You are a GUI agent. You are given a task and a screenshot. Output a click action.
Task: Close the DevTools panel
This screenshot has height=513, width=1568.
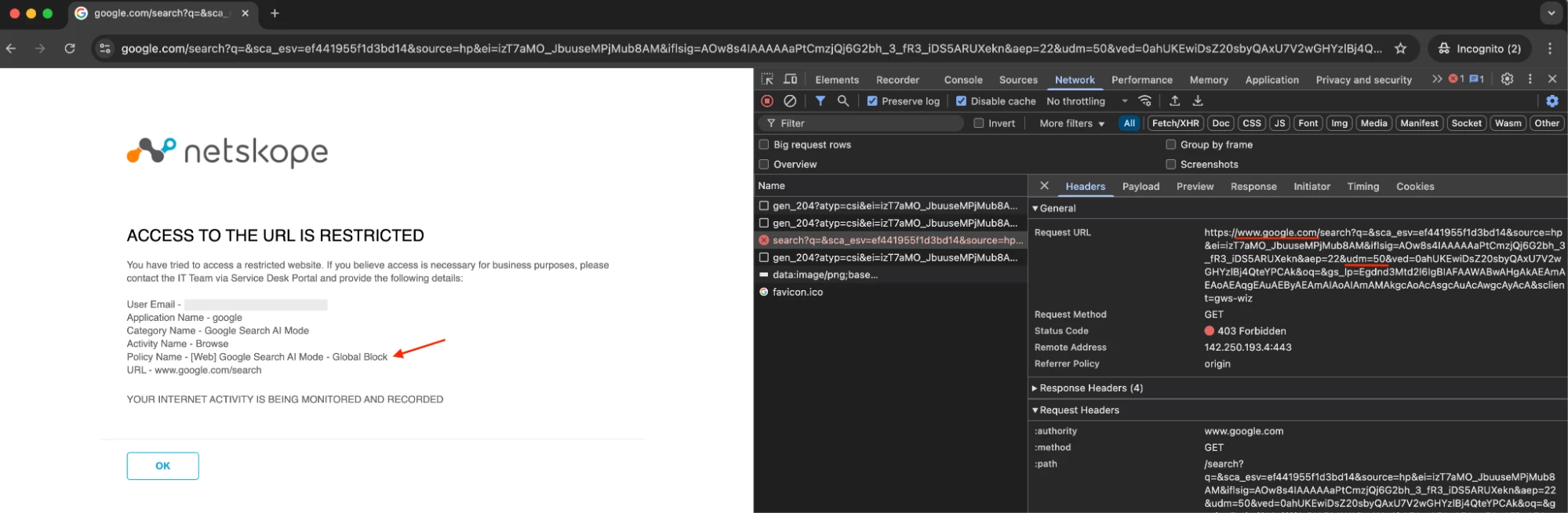click(1552, 79)
